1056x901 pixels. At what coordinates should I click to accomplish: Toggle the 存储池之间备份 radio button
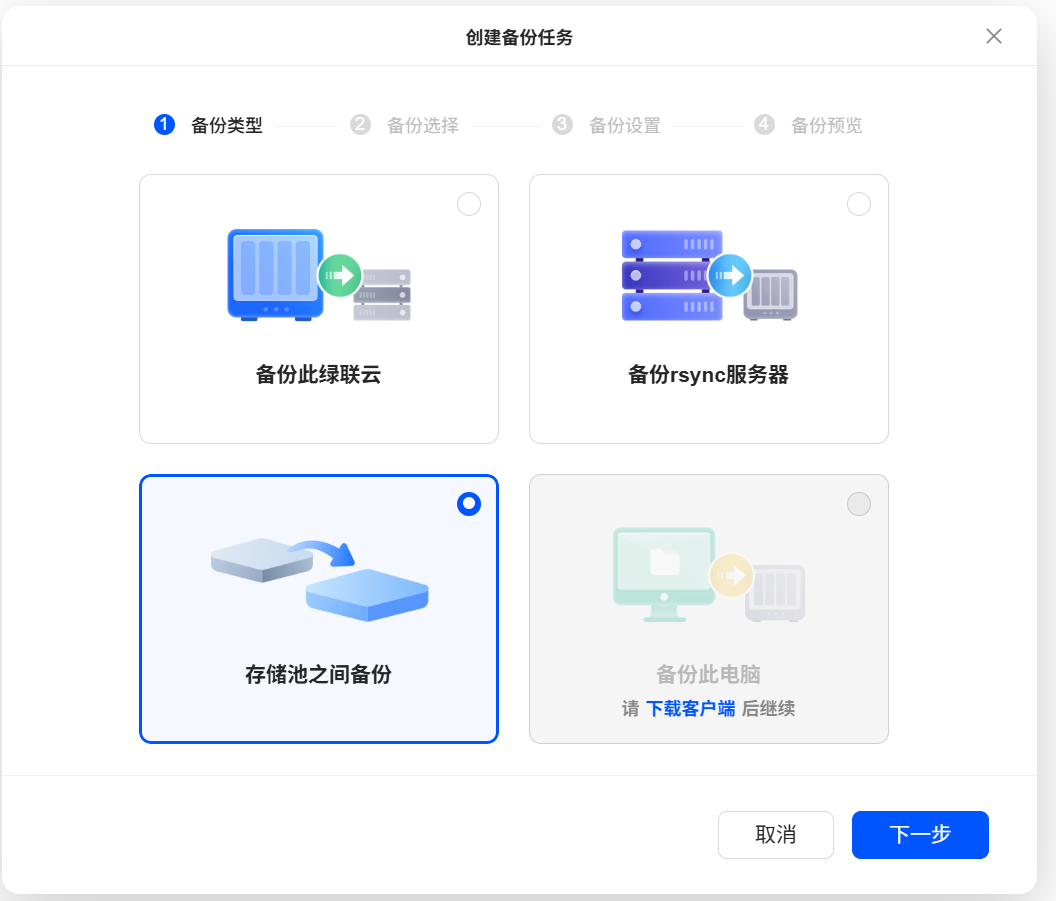point(469,504)
